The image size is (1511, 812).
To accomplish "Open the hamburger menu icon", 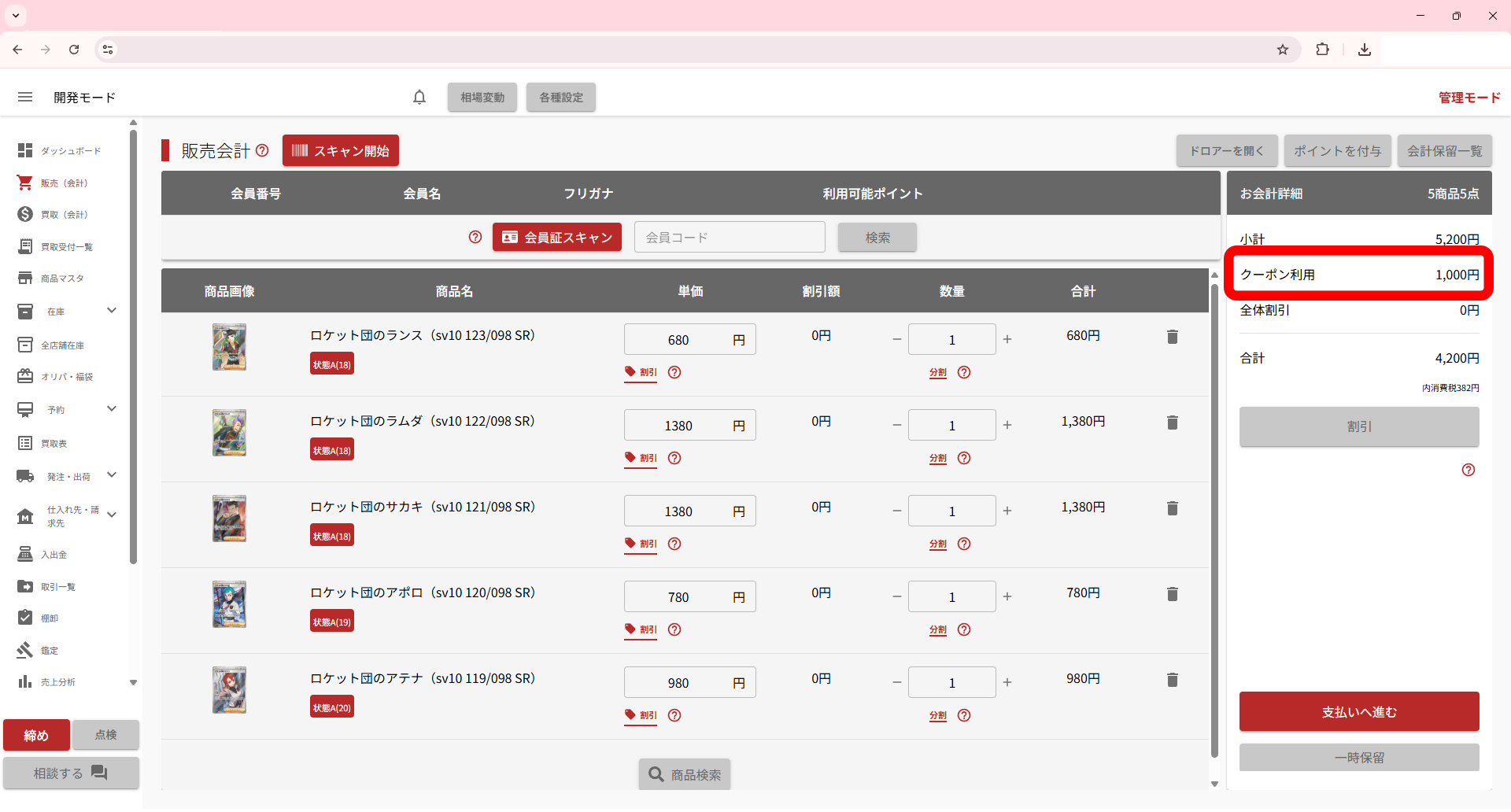I will click(x=25, y=97).
